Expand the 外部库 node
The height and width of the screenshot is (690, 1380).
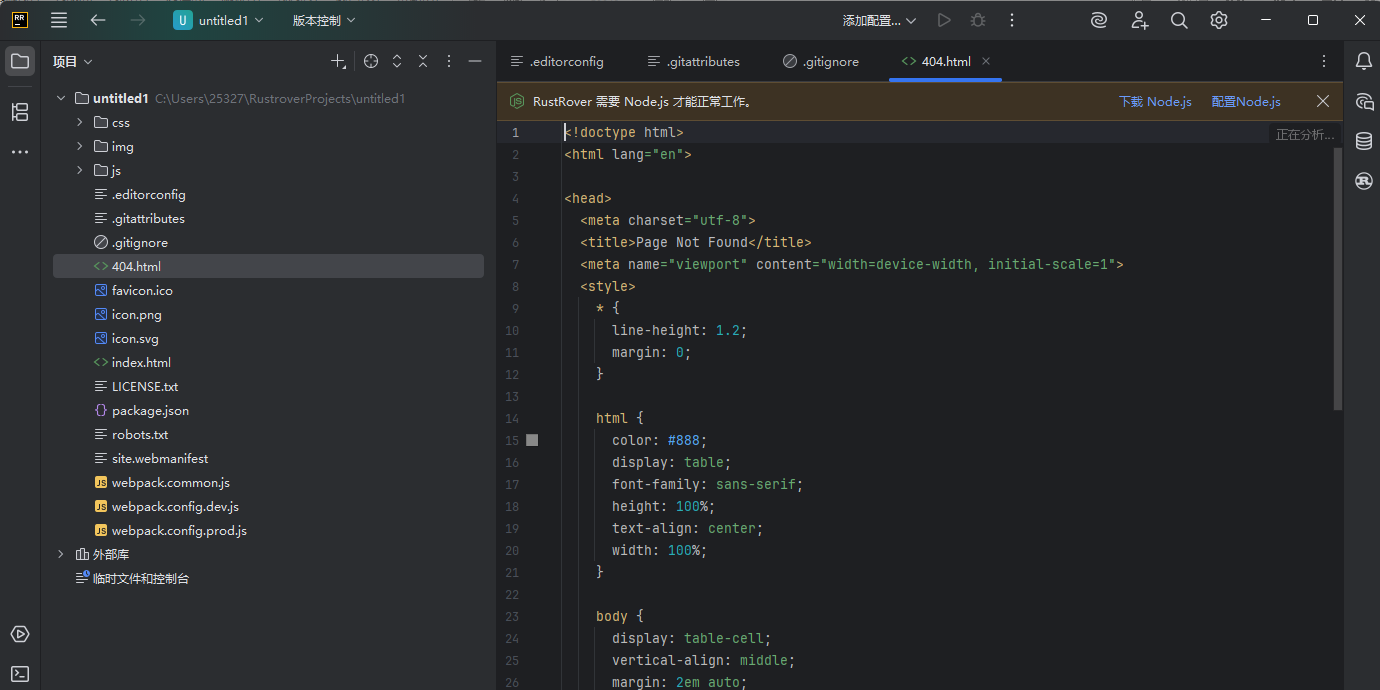click(61, 554)
